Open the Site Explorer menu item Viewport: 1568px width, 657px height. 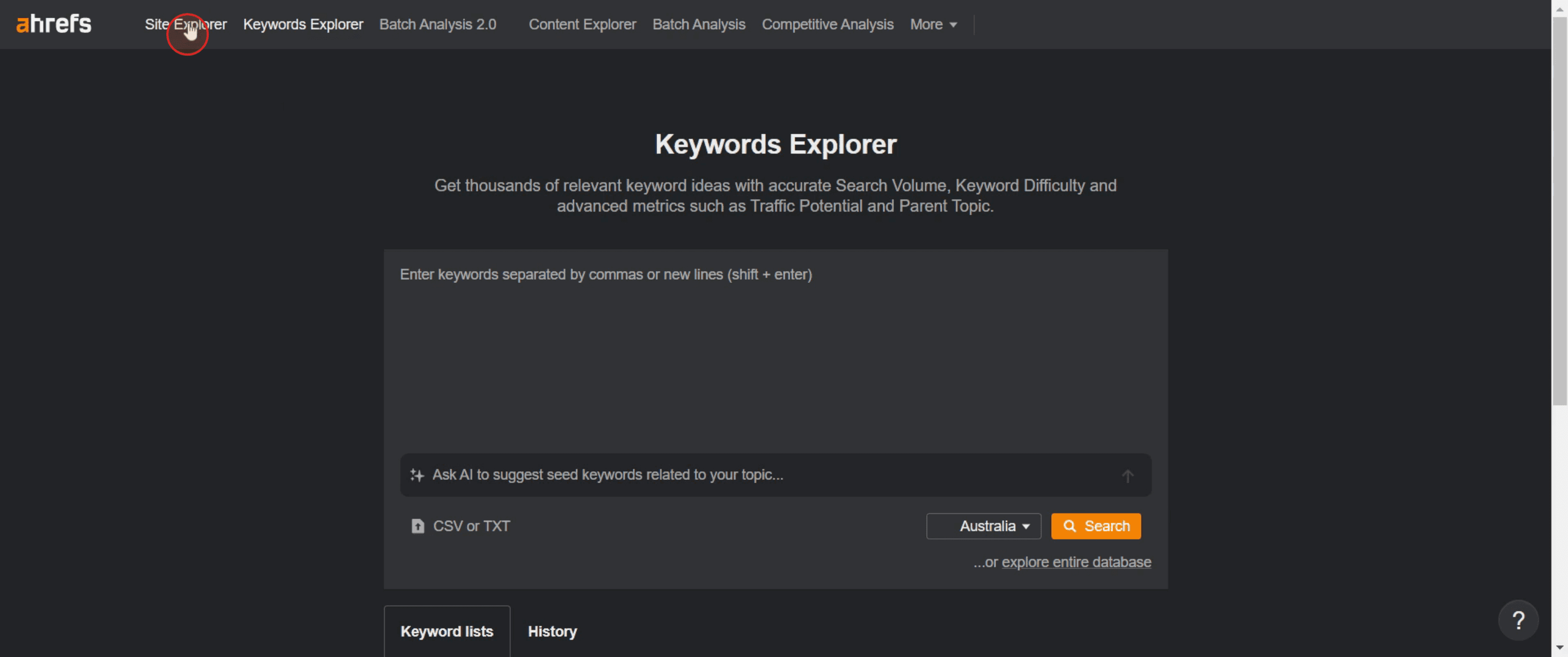[186, 24]
